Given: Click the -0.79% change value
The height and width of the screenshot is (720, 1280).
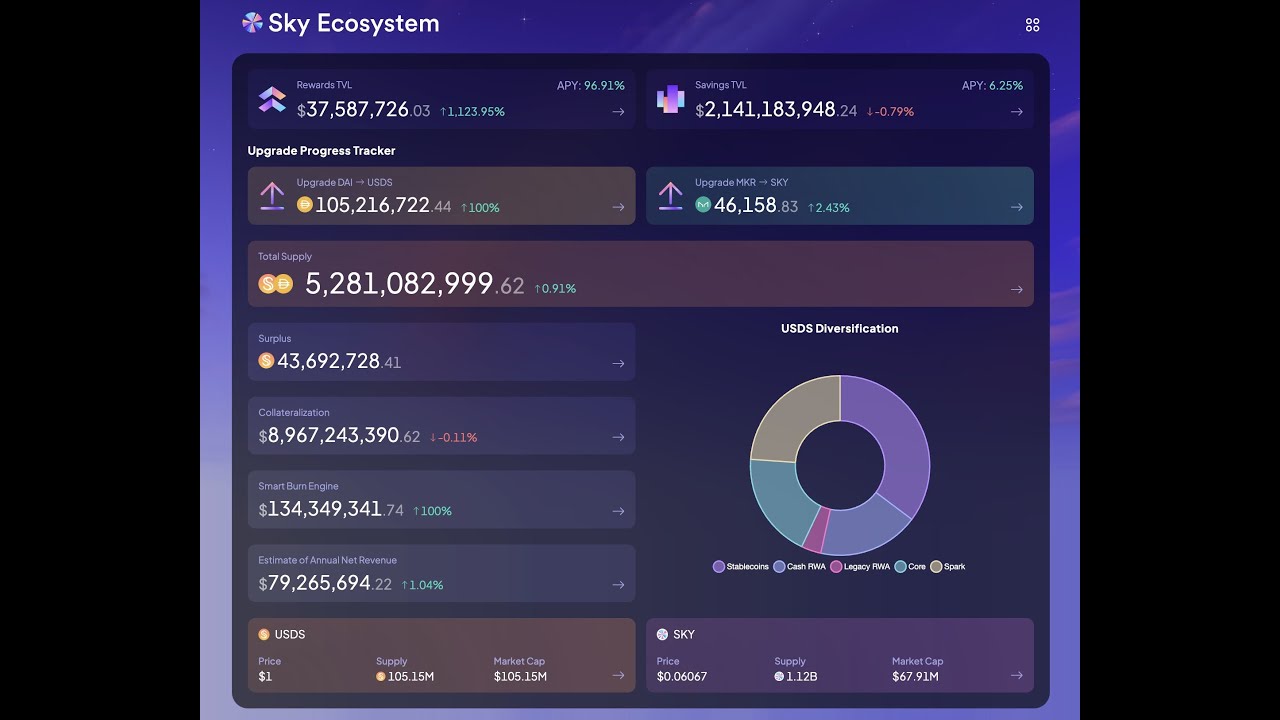Looking at the screenshot, I should click(x=890, y=112).
